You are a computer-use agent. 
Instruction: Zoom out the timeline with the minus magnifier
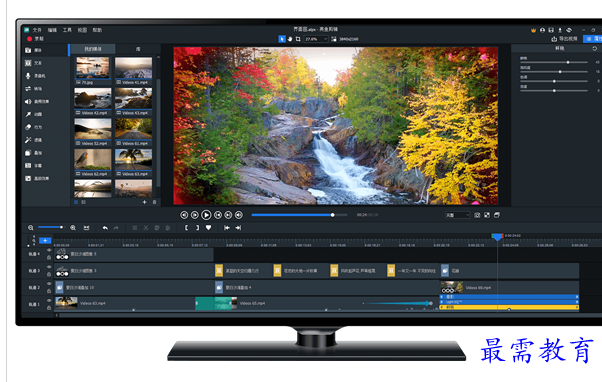31,228
